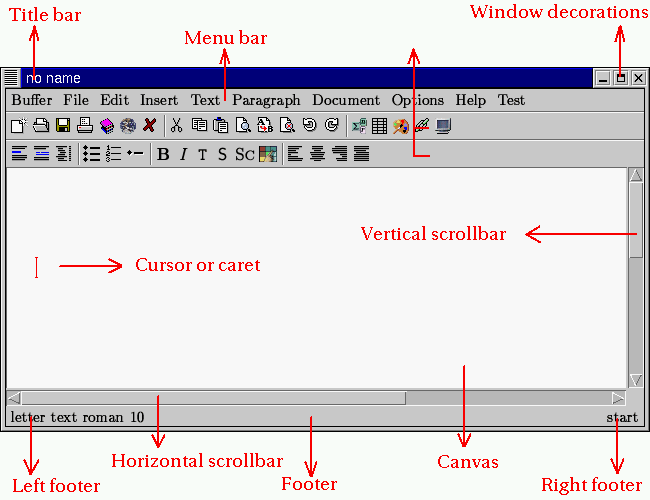Click the scroll down arrow of vertical scrollbar
Viewport: 650px width, 500px height.
[x=636, y=380]
